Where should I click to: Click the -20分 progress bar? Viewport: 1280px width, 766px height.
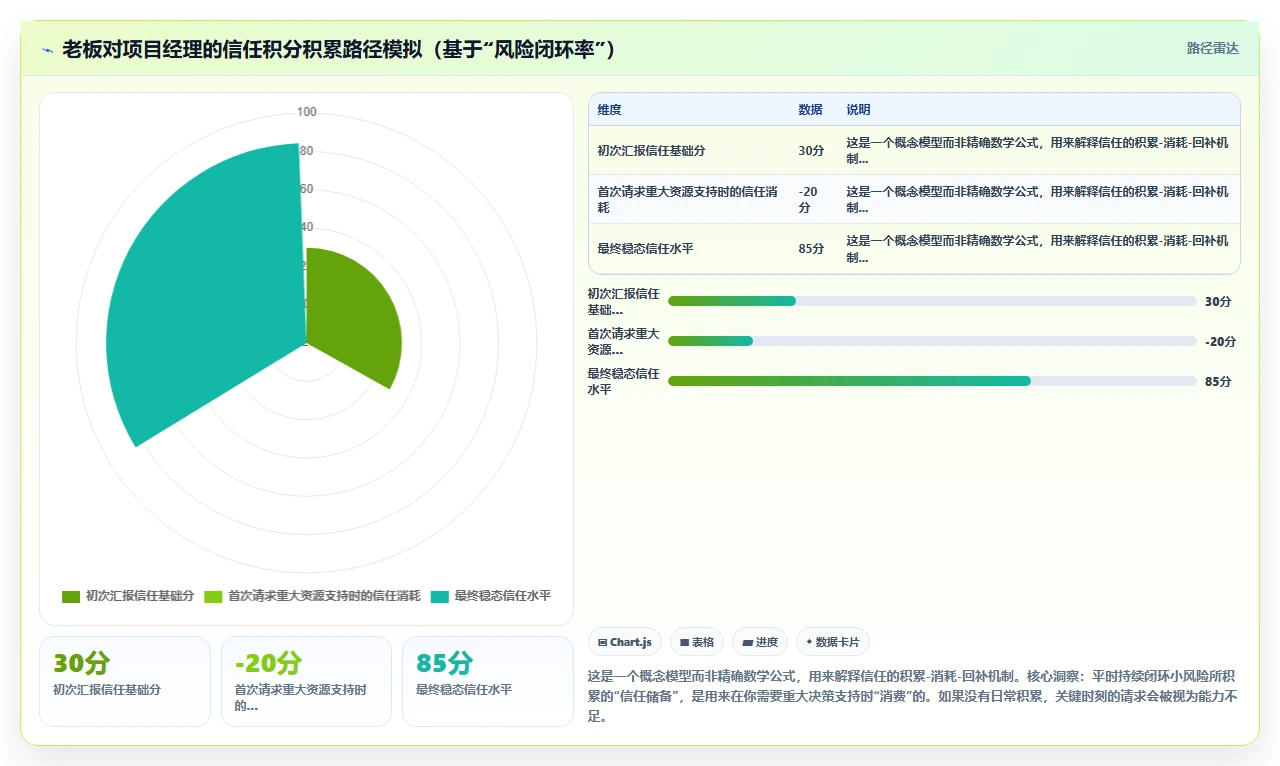pyautogui.click(x=932, y=341)
